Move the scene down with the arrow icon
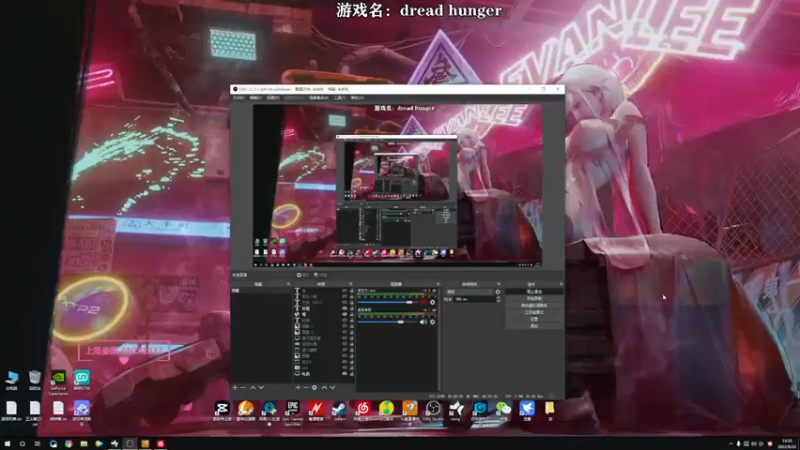The height and width of the screenshot is (450, 800). click(261, 387)
